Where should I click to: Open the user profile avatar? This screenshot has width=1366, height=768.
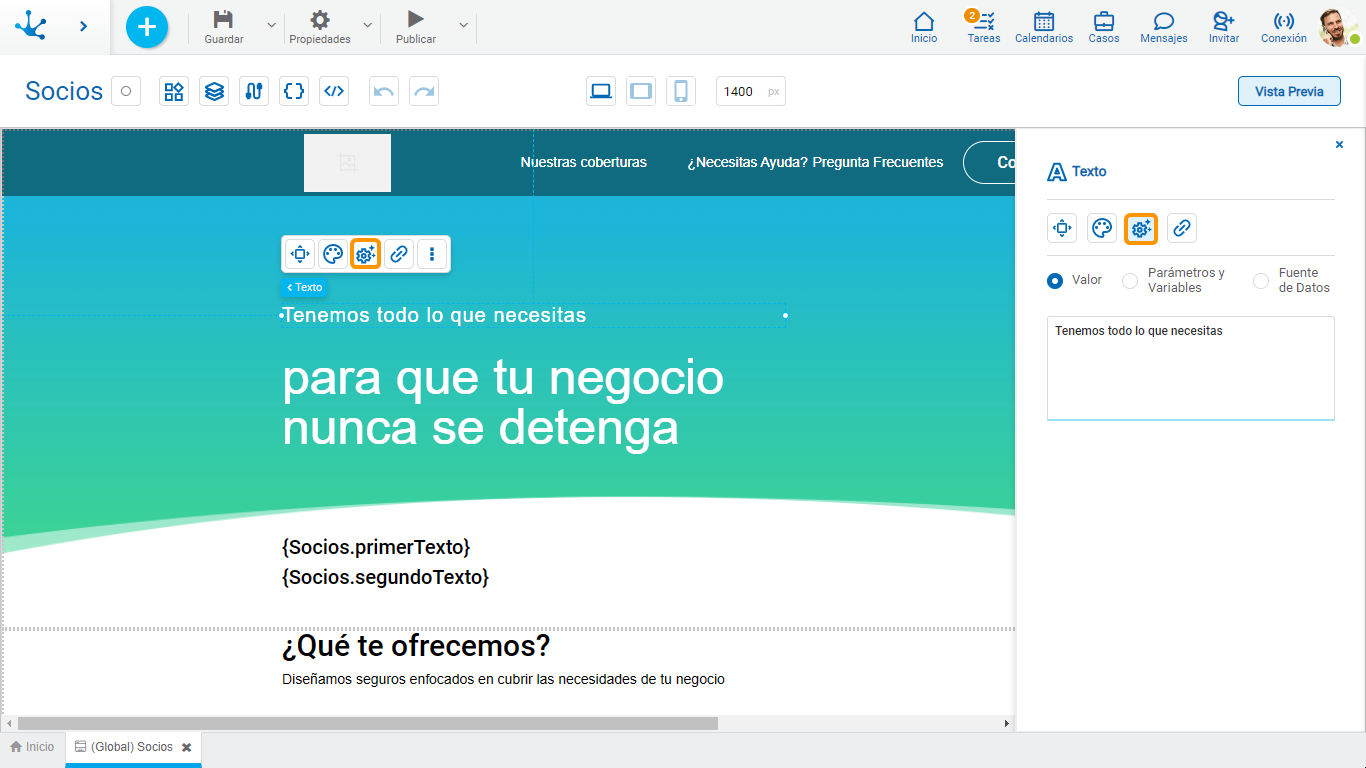pyautogui.click(x=1337, y=27)
